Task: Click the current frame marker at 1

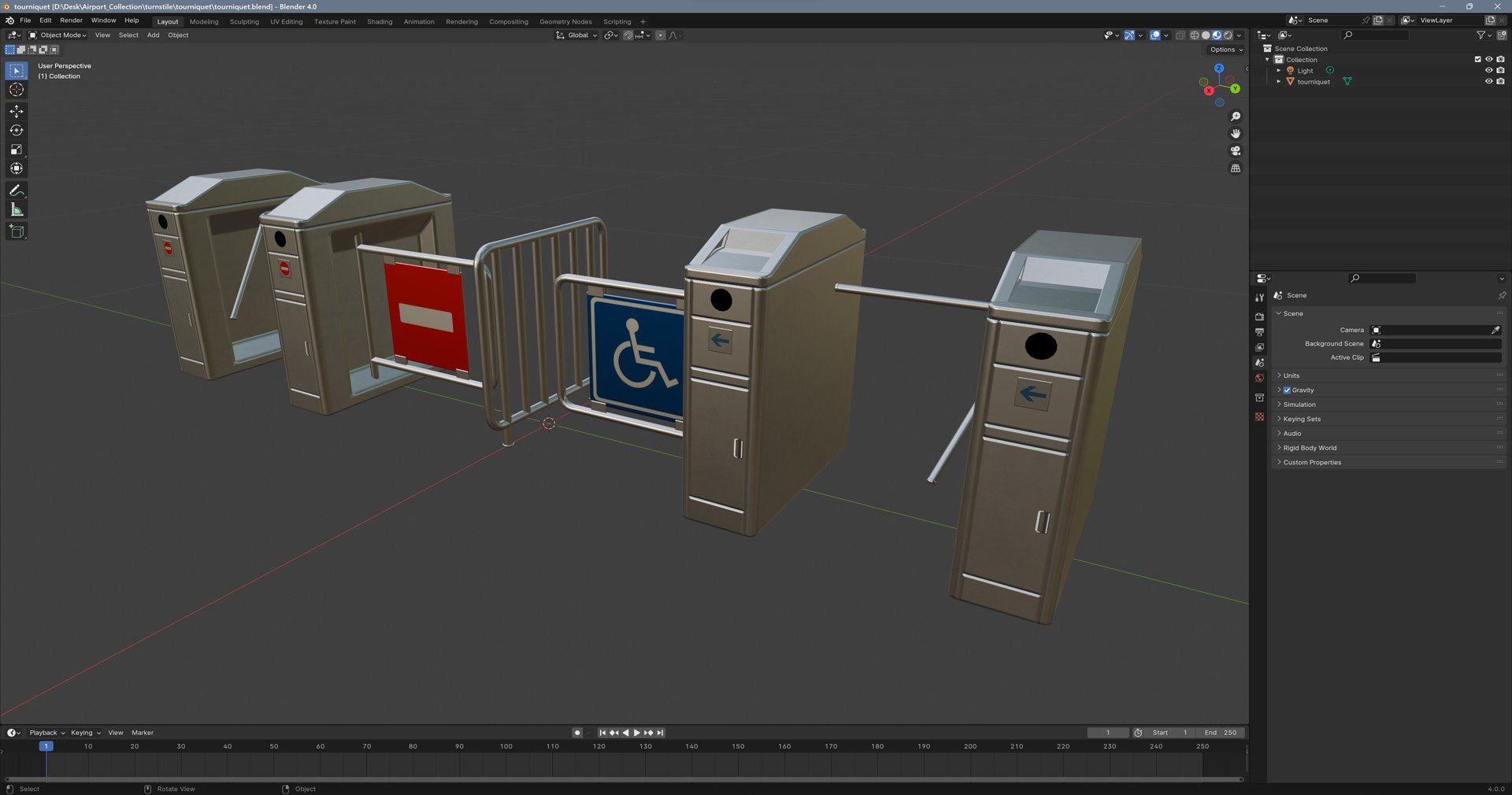Action: [x=46, y=746]
